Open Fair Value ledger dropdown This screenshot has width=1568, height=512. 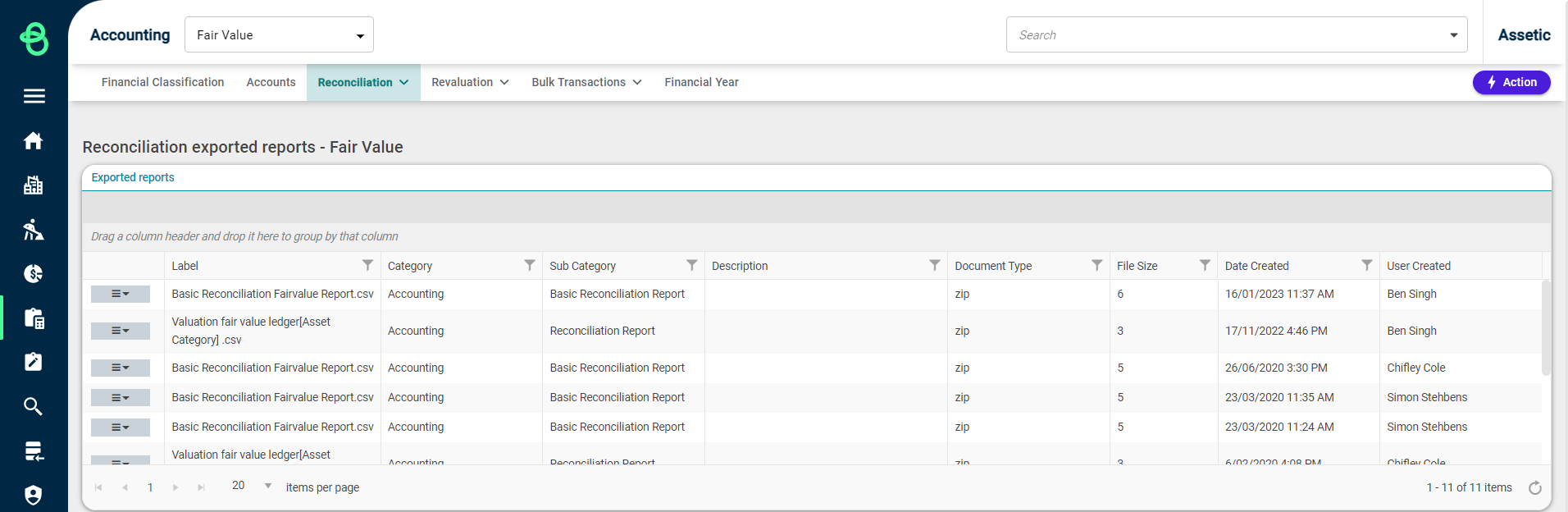(279, 34)
